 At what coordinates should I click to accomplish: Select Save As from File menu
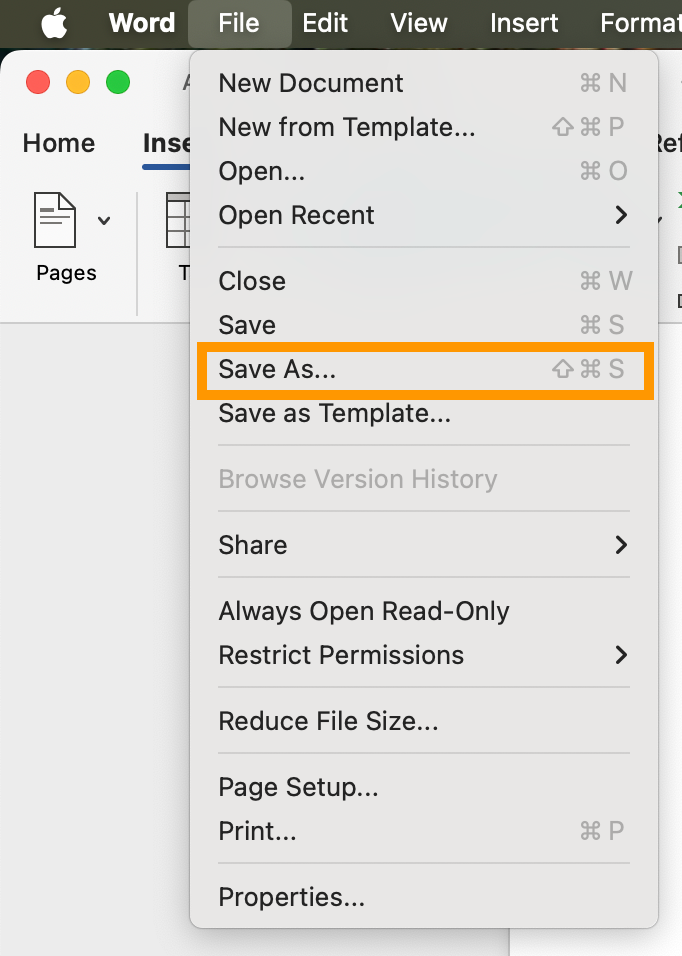point(278,369)
